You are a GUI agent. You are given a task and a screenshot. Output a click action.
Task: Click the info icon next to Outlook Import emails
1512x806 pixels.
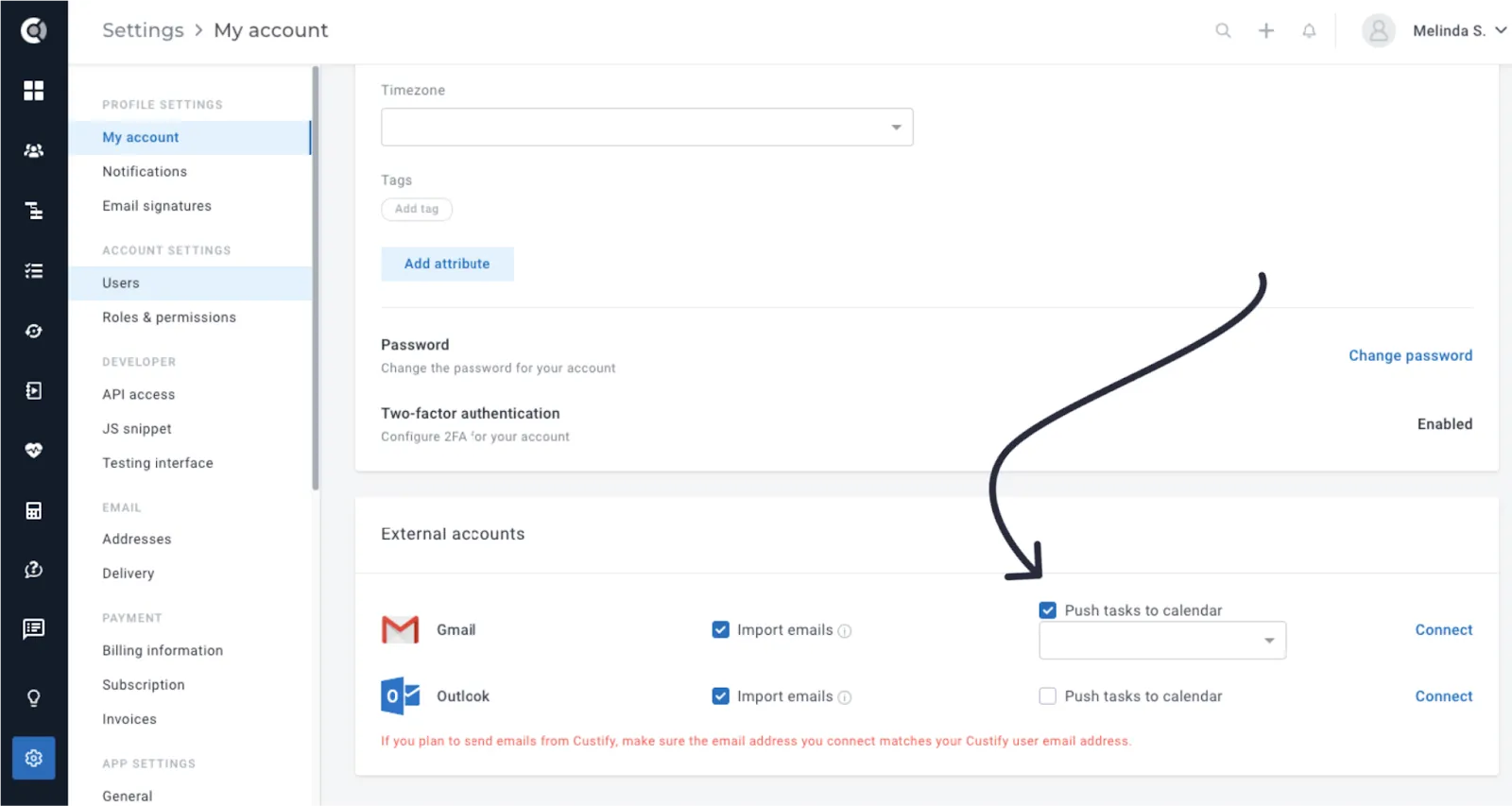845,697
